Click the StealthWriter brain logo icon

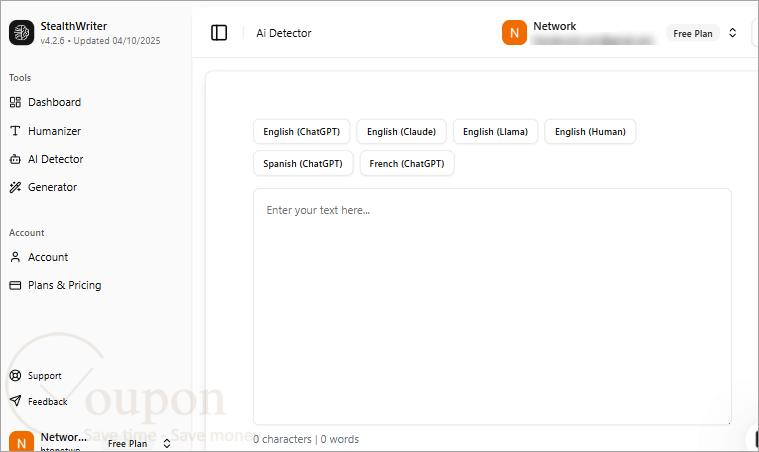click(21, 32)
